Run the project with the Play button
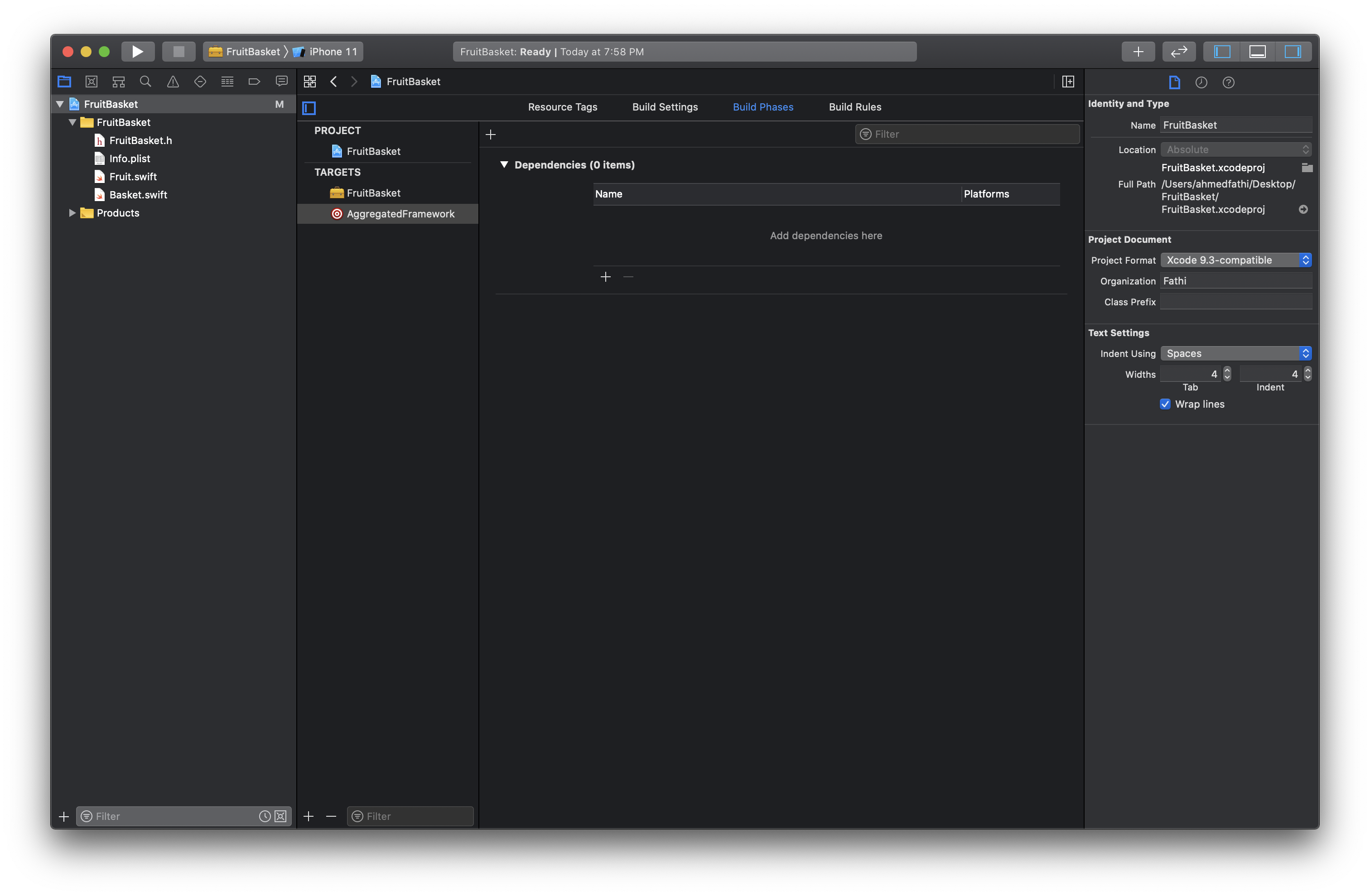Screen dimensions: 1370x896 138,51
